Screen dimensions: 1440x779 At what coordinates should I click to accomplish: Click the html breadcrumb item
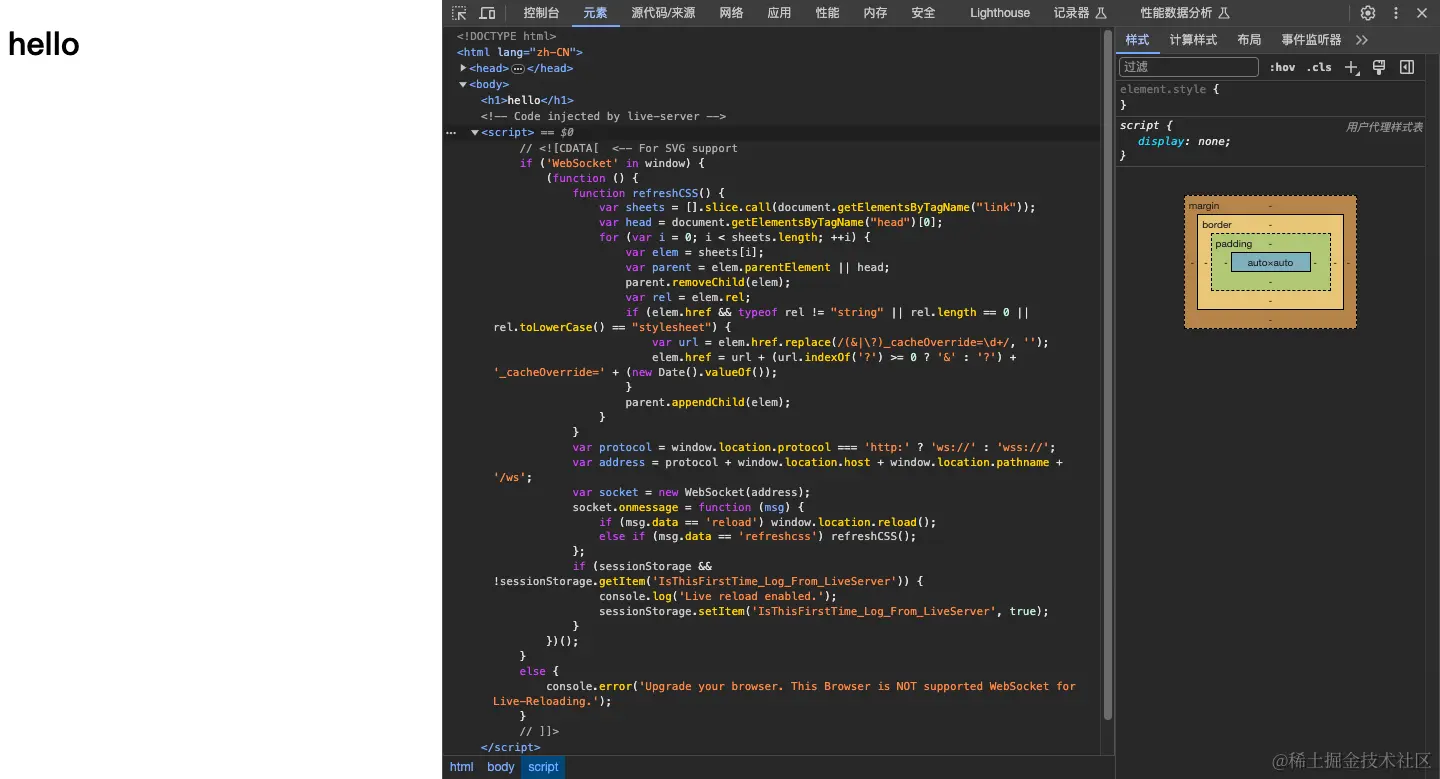461,767
